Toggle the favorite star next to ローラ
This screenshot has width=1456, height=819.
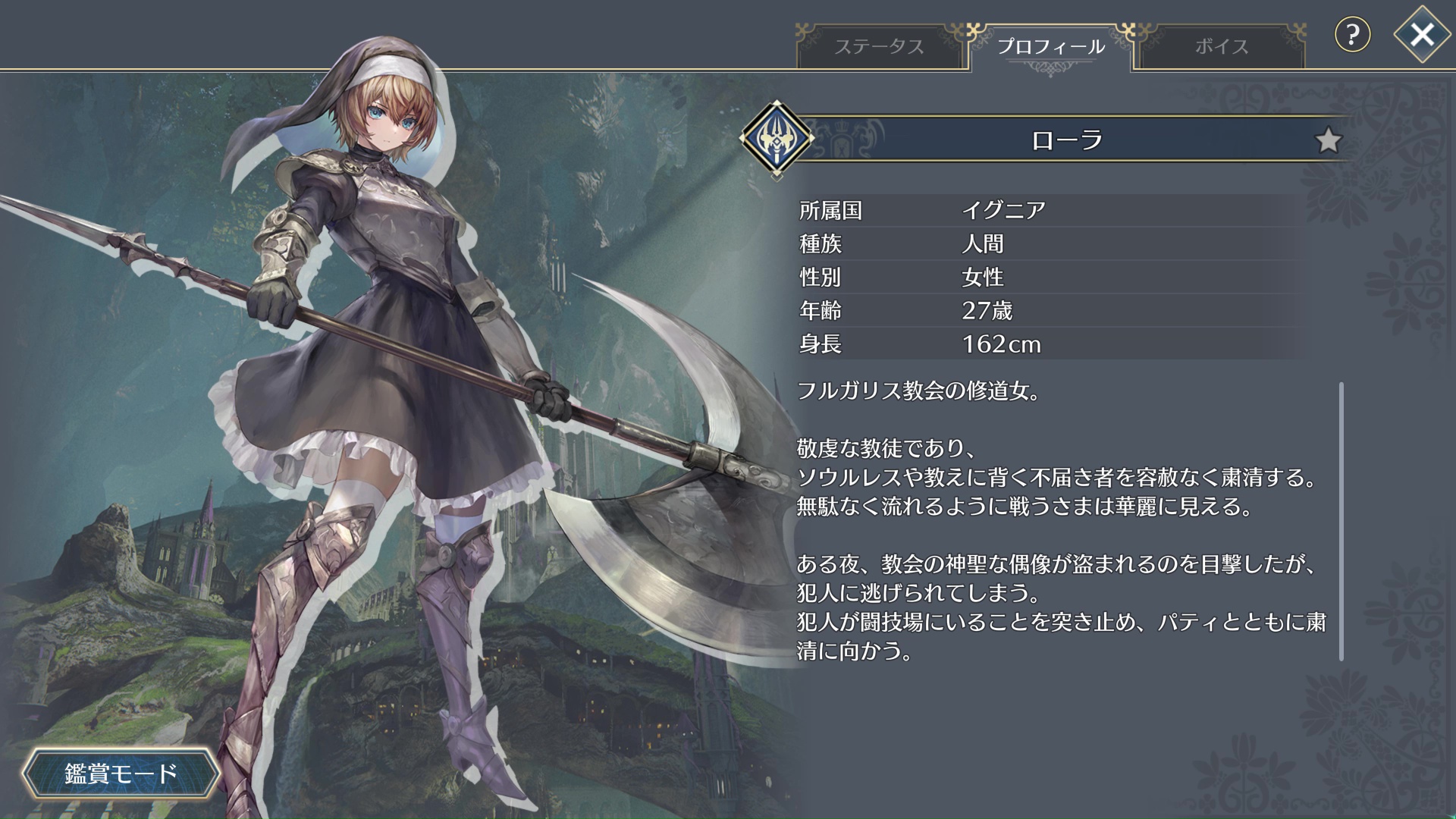(x=1328, y=140)
